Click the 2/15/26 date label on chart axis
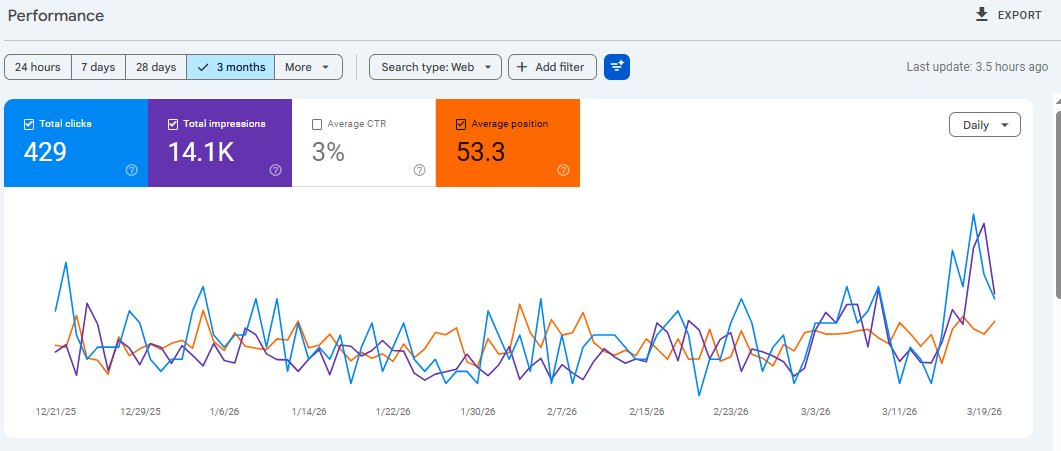This screenshot has height=451, width=1061. [x=646, y=412]
